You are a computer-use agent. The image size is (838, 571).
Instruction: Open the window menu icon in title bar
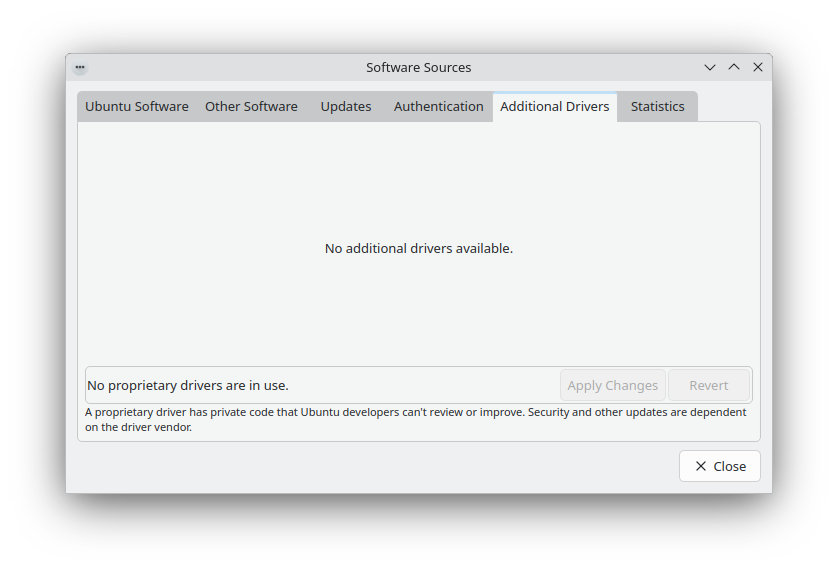(80, 67)
